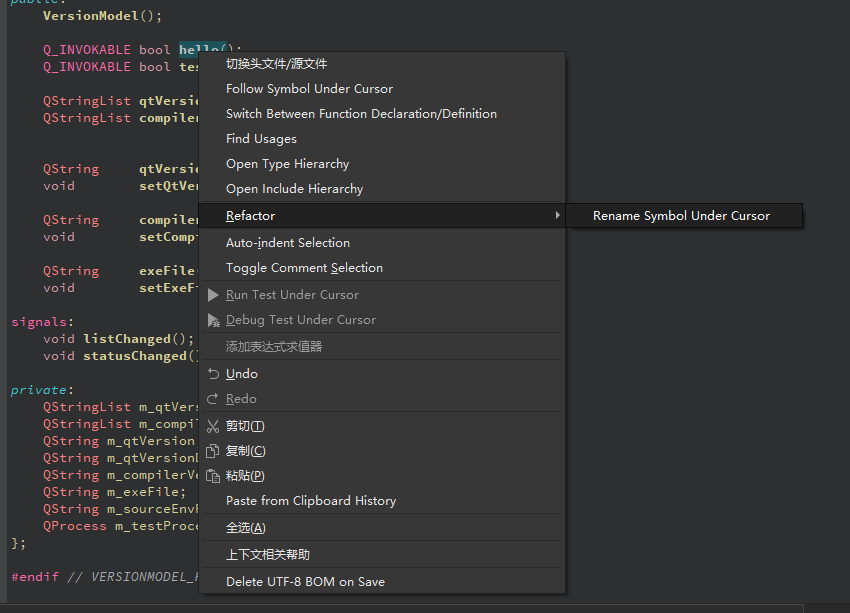
Task: Click the Run Test Under Cursor play icon
Action: [x=213, y=295]
